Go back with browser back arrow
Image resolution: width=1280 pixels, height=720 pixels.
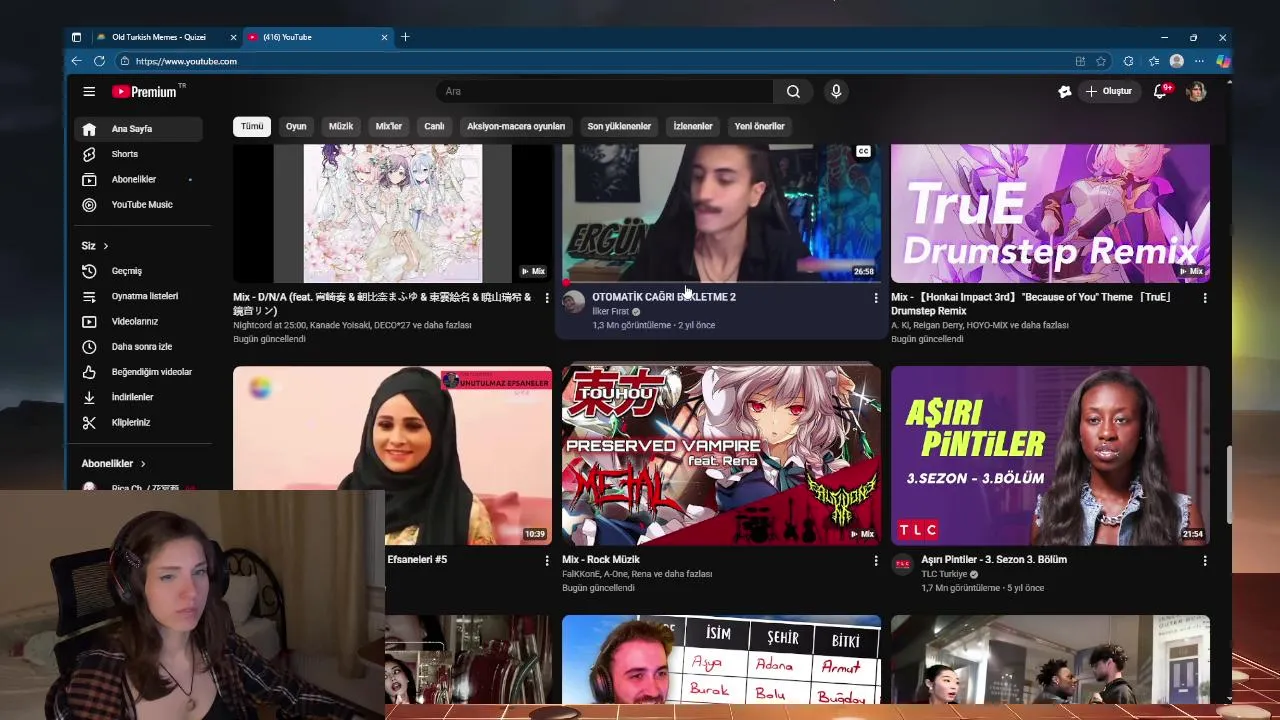pos(76,61)
